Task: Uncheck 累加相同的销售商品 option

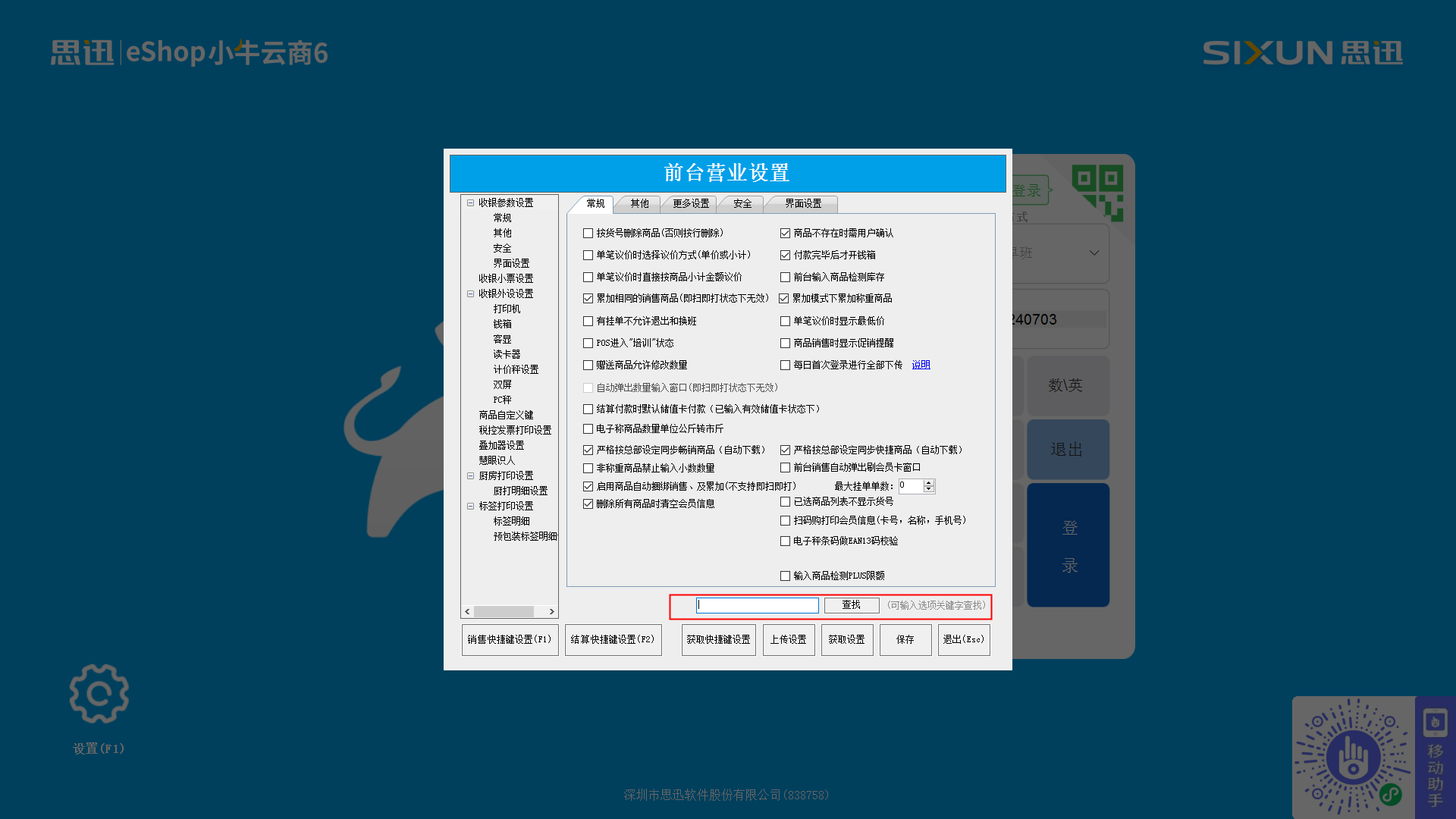Action: pos(588,298)
